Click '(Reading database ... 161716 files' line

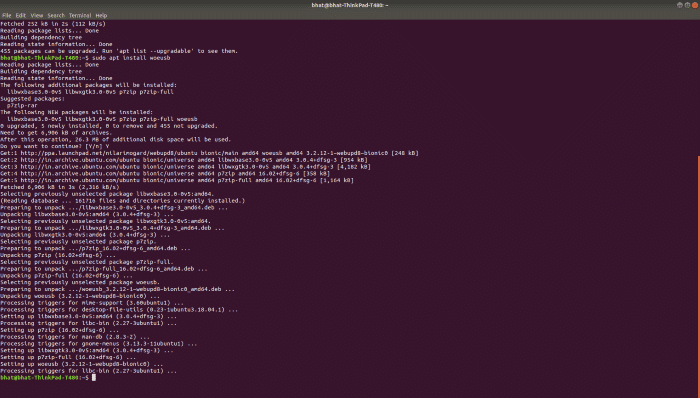click(123, 201)
